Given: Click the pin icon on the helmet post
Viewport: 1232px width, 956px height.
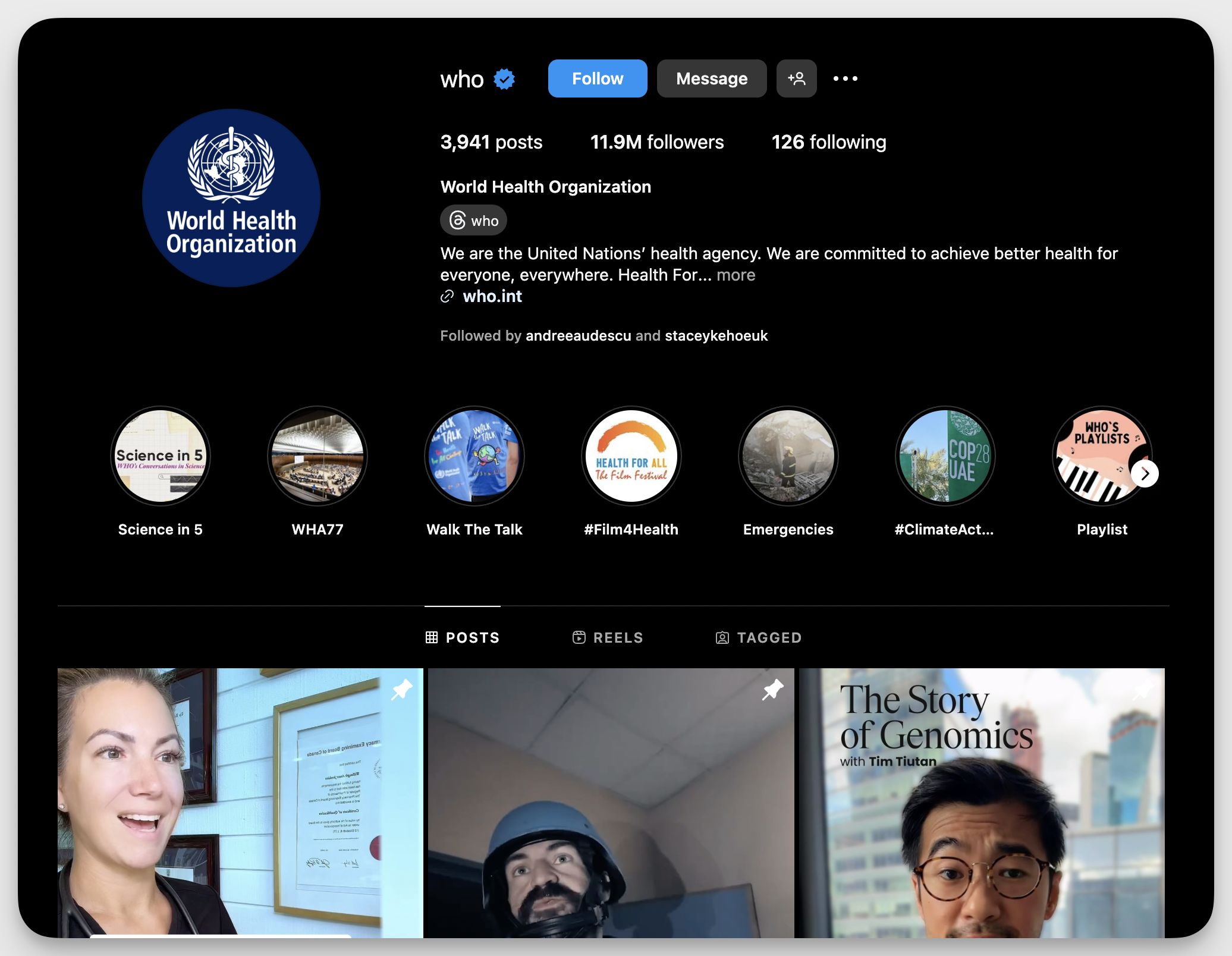Looking at the screenshot, I should coord(773,690).
